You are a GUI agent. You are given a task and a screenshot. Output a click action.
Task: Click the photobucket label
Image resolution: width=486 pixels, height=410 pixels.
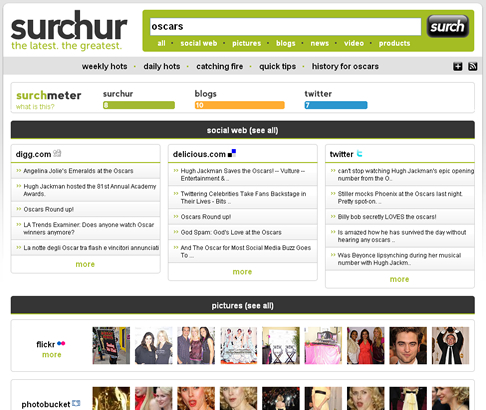coord(46,404)
